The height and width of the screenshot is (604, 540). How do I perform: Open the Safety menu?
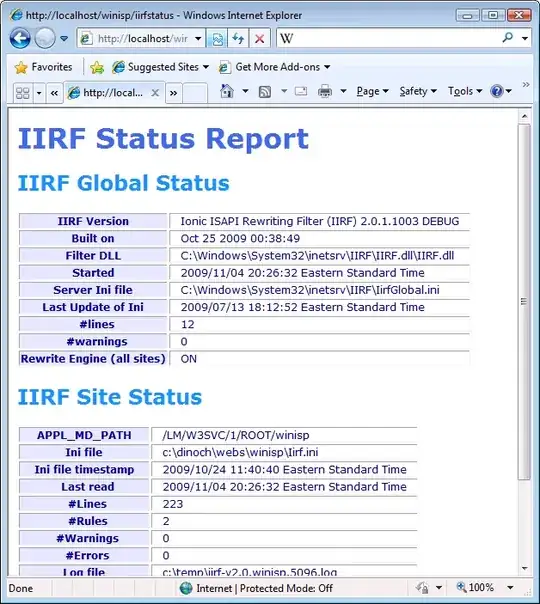pyautogui.click(x=418, y=91)
